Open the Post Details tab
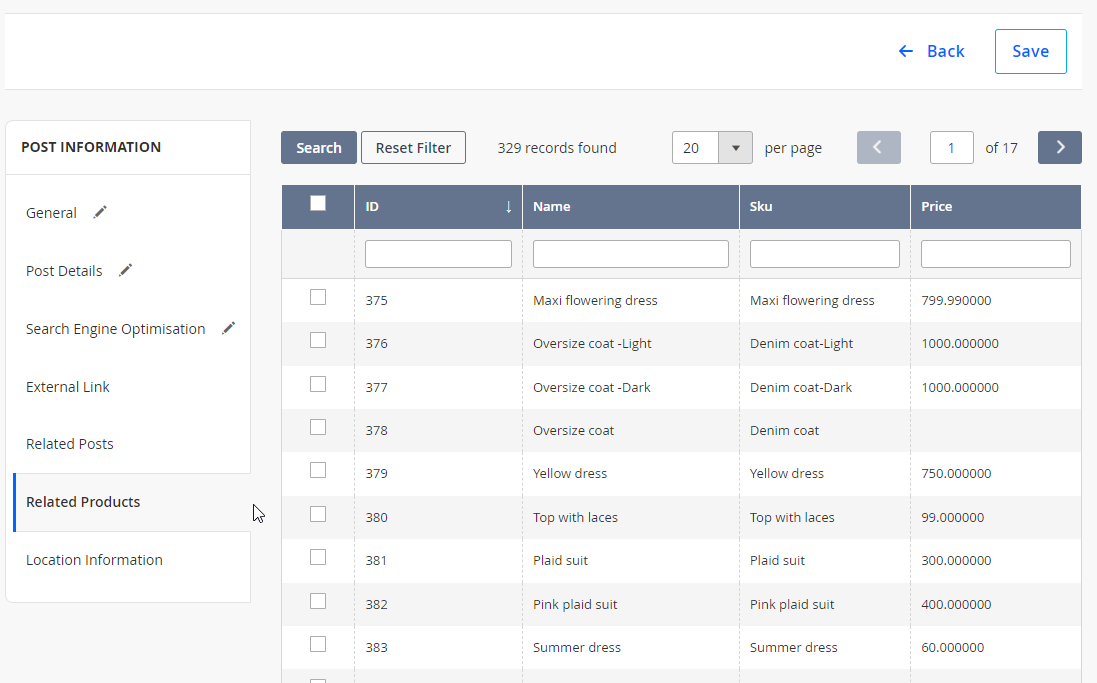Screen dimensions: 1097x683 64,271
